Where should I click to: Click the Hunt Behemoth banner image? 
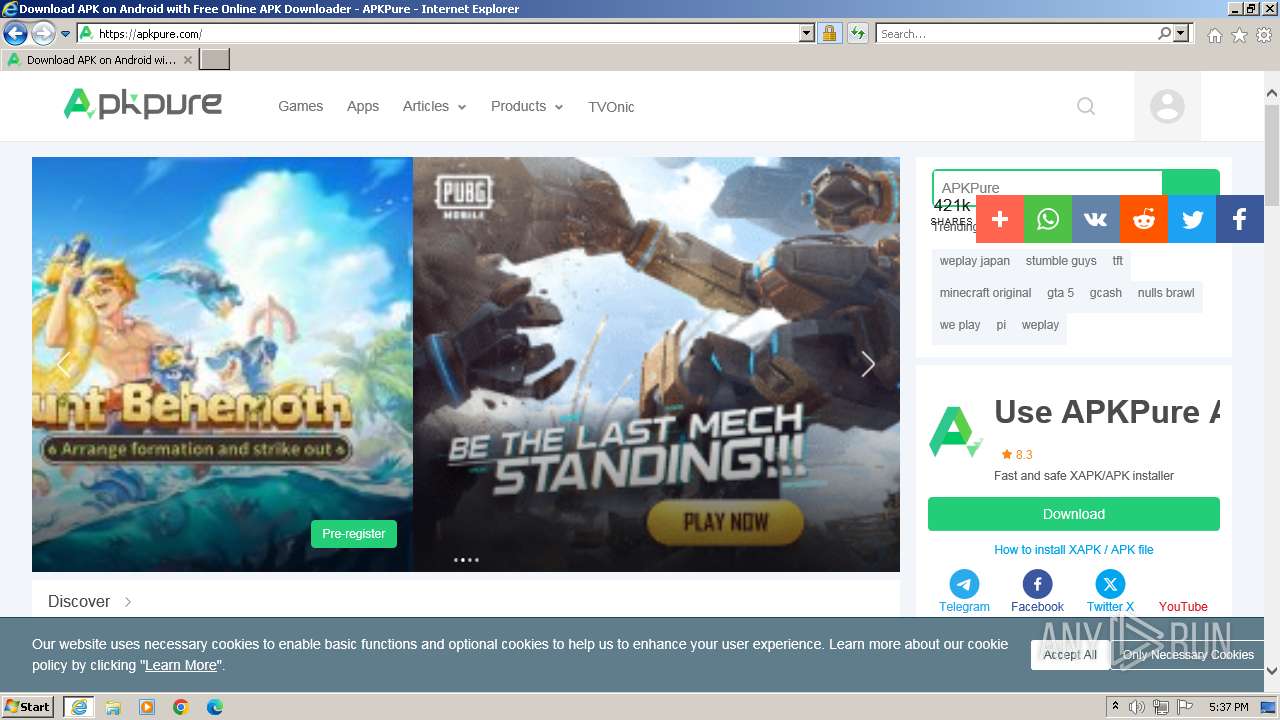pos(222,364)
